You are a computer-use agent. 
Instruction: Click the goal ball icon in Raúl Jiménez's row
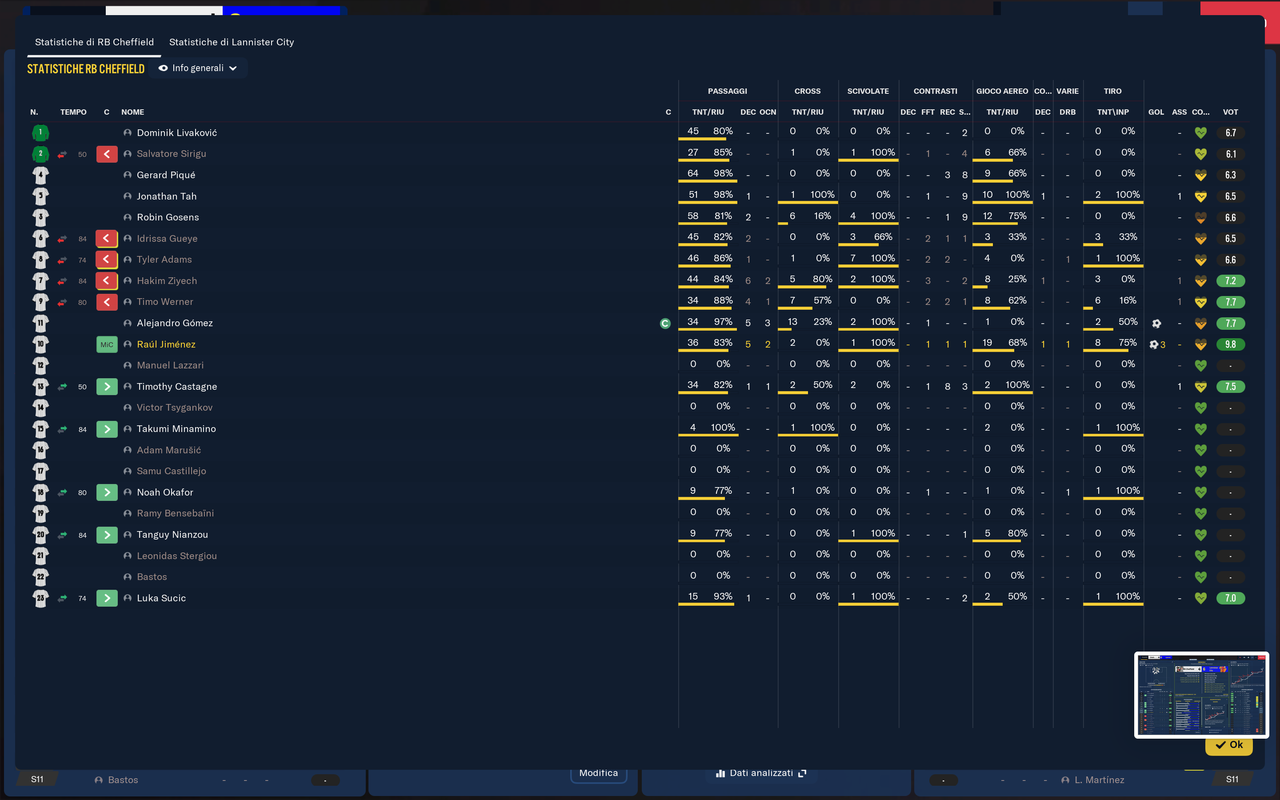[1153, 345]
